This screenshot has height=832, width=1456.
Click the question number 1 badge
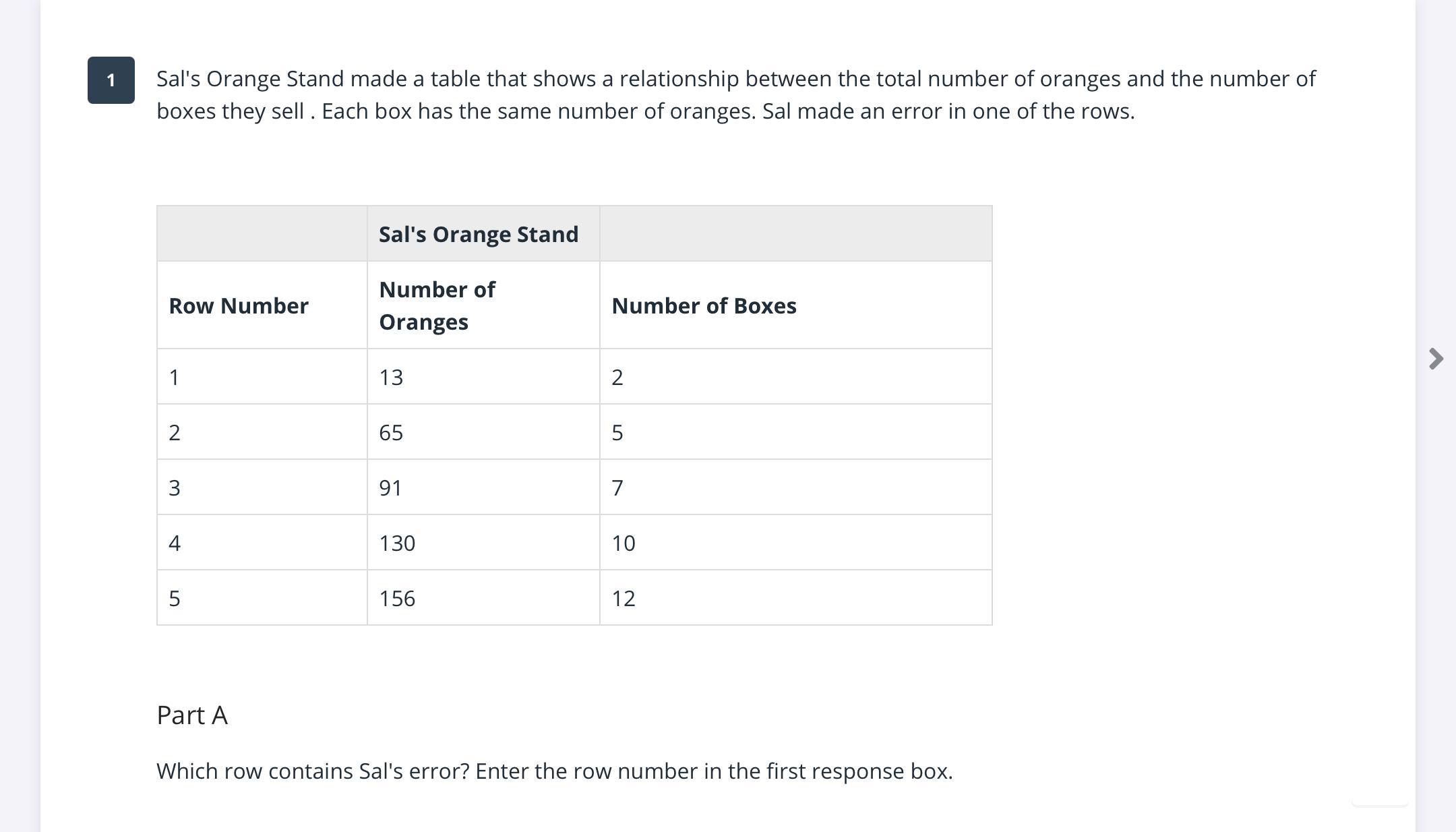tap(111, 80)
